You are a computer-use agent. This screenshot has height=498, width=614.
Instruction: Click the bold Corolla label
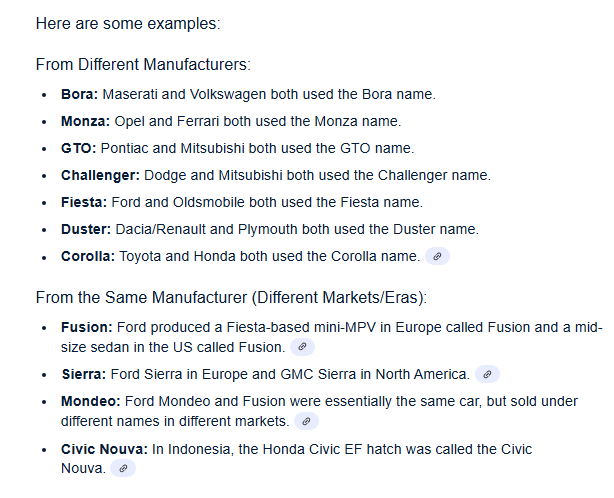coord(88,256)
